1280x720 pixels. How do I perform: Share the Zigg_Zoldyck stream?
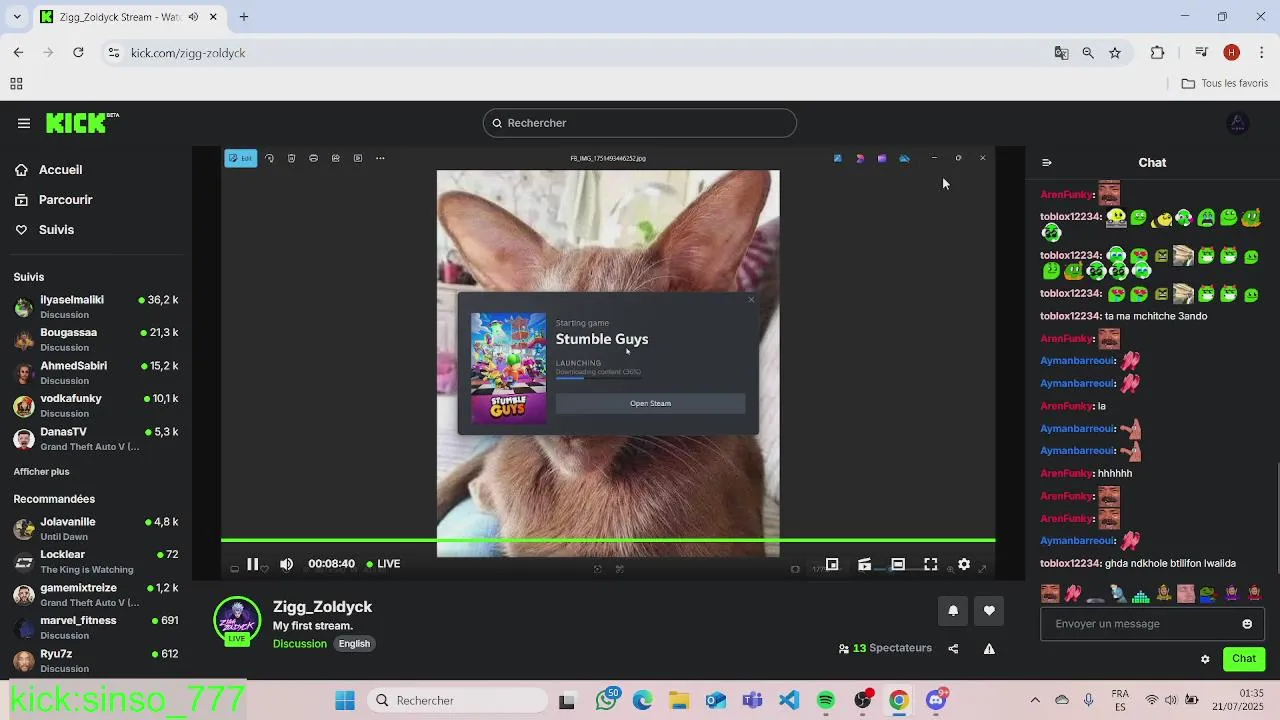coord(953,648)
